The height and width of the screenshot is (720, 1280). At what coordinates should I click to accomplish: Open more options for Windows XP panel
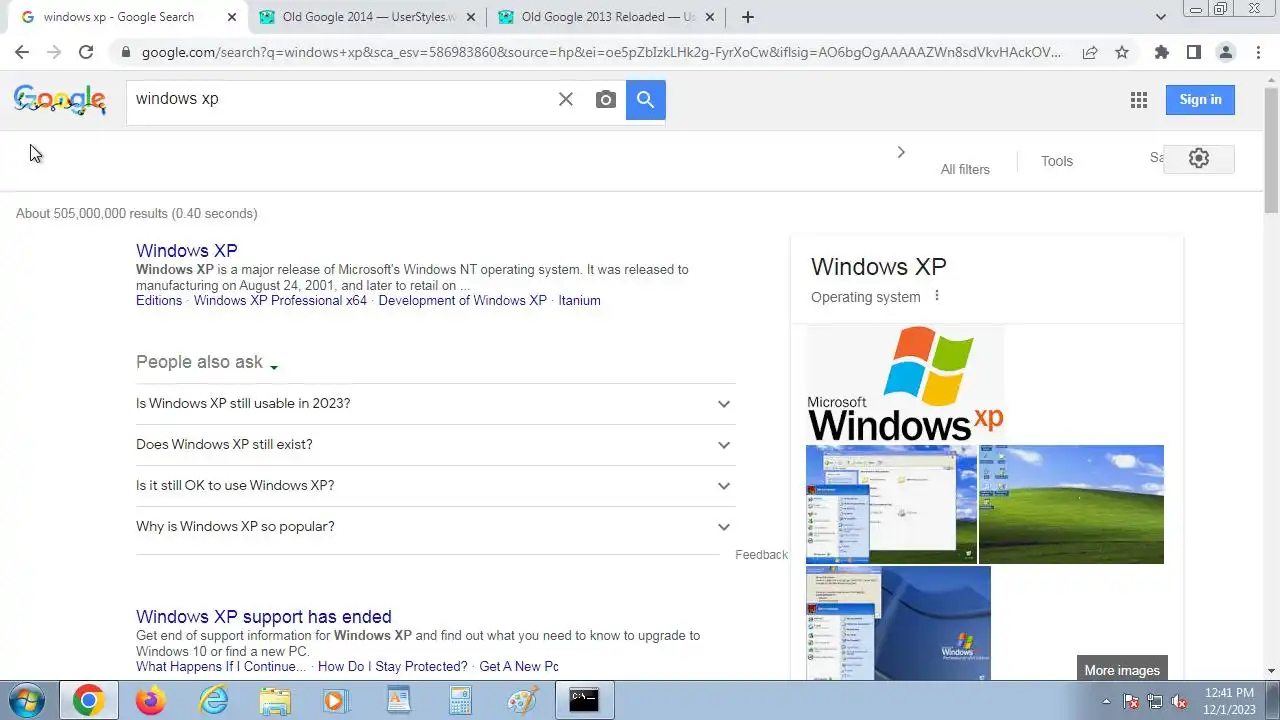937,296
